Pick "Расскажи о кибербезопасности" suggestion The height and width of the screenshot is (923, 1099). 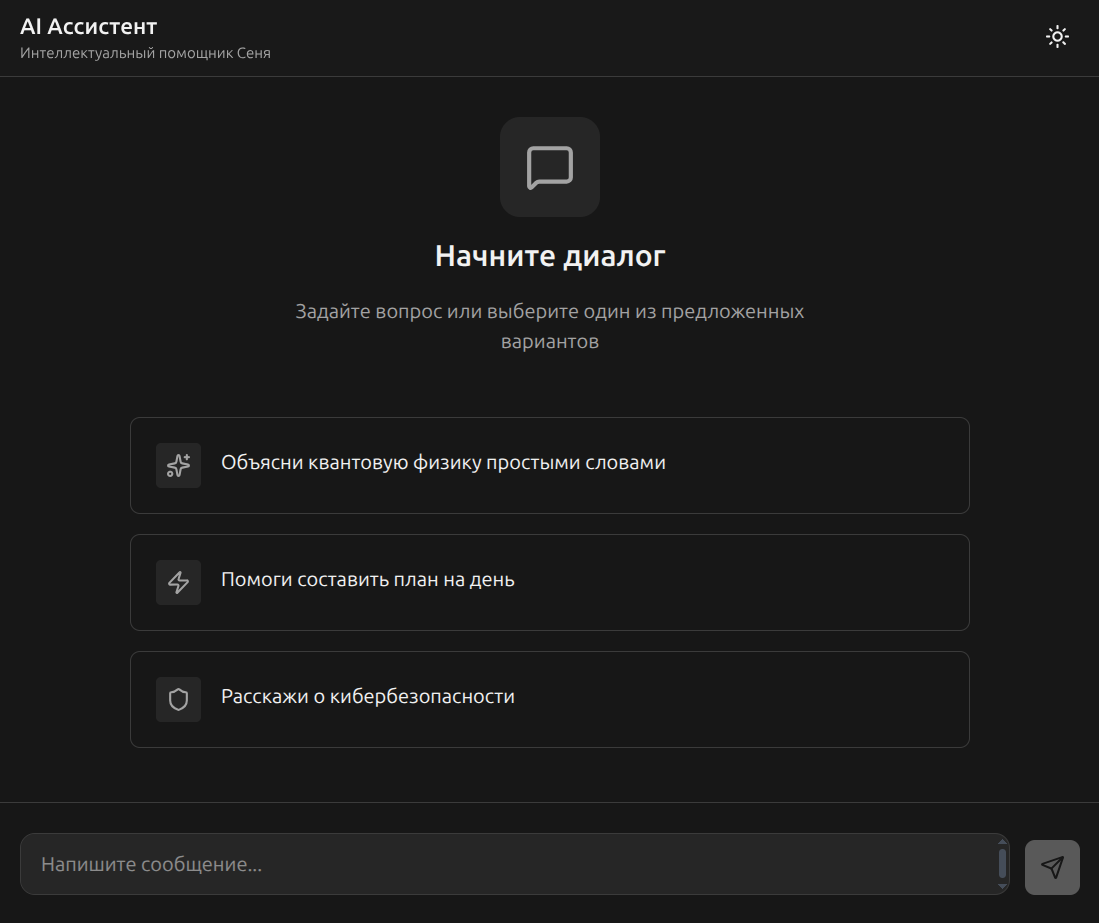coord(550,699)
